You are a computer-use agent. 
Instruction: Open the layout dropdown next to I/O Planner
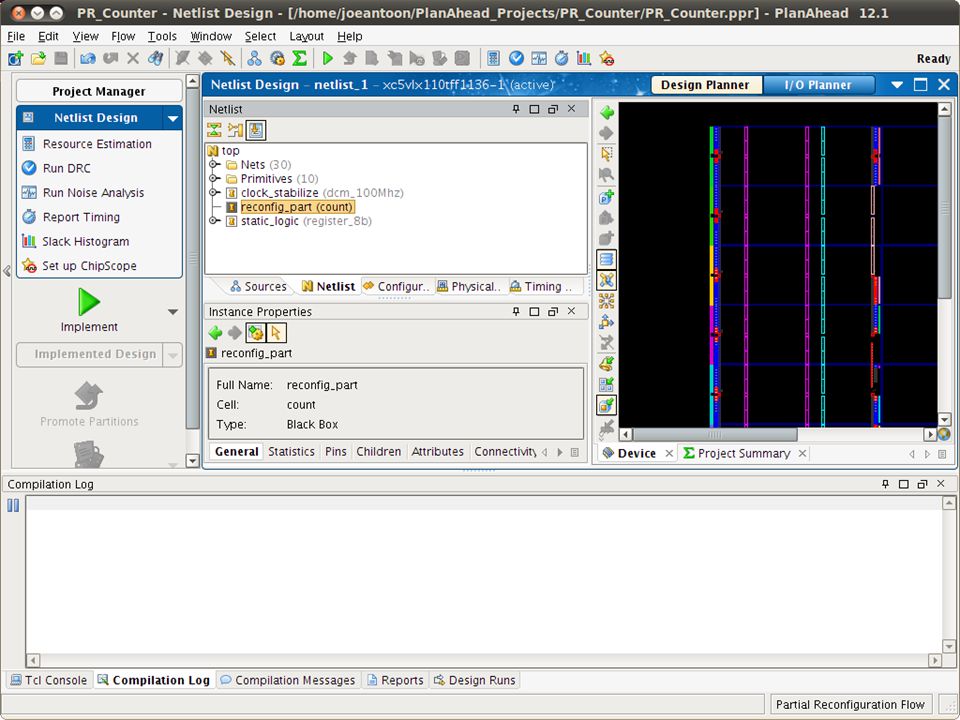(897, 84)
